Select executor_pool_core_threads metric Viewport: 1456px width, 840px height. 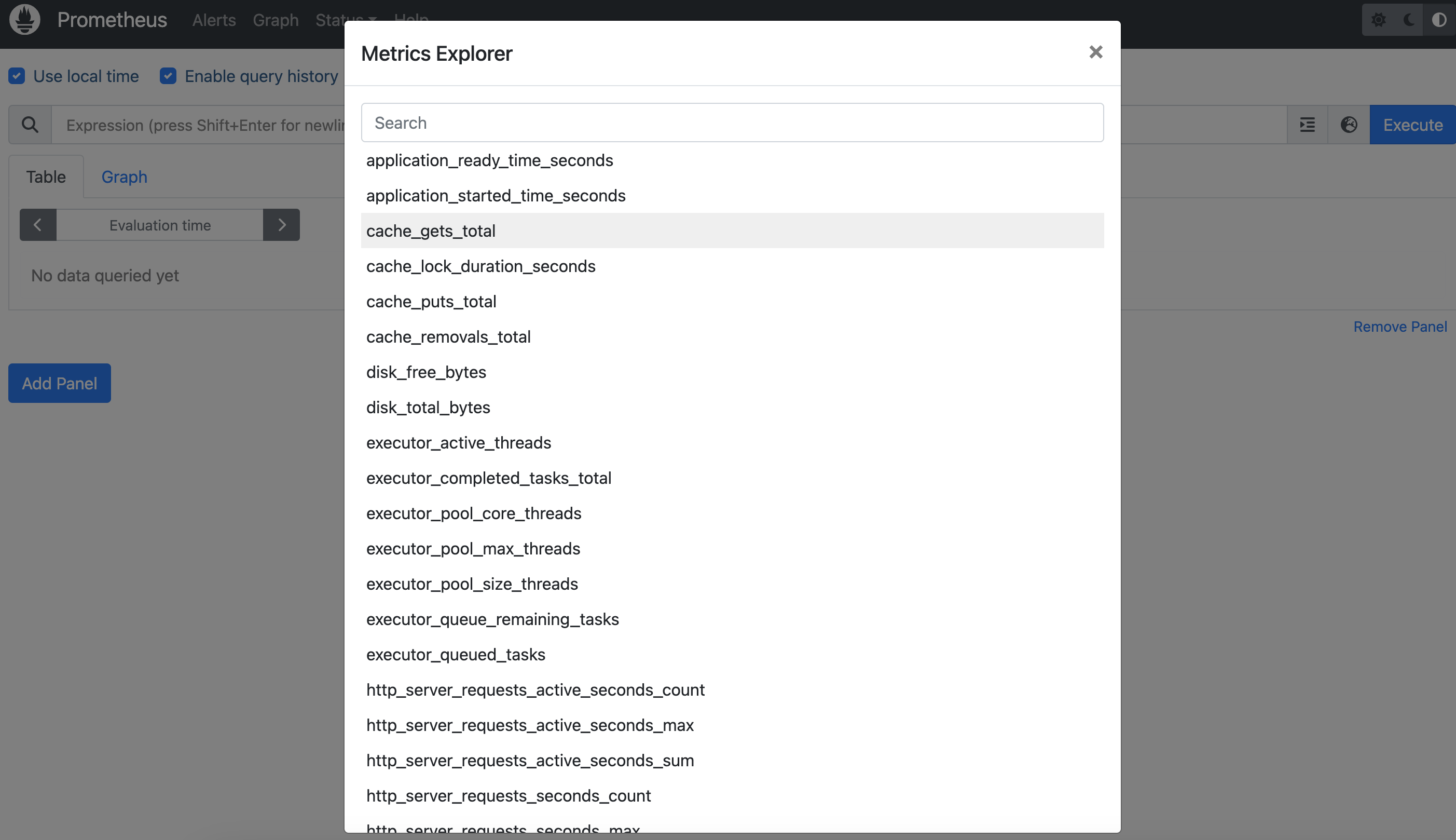732,513
